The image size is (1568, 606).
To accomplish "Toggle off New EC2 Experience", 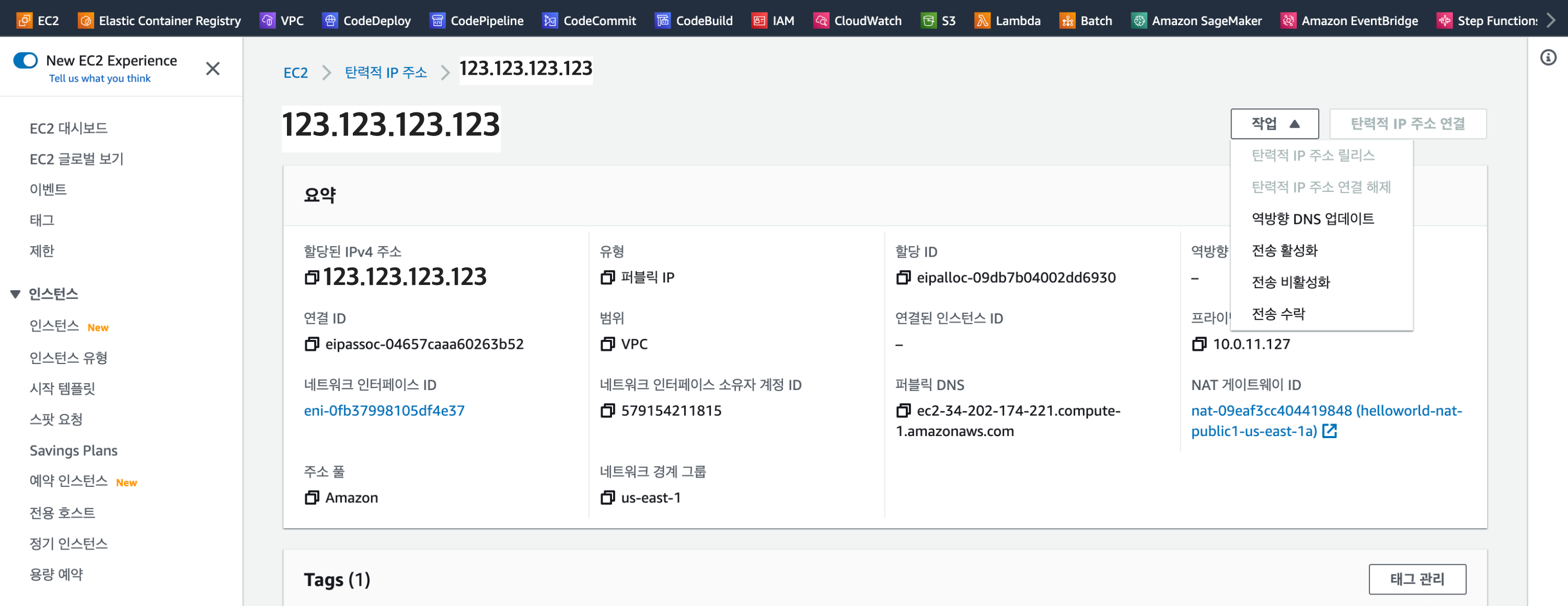I will coord(26,60).
